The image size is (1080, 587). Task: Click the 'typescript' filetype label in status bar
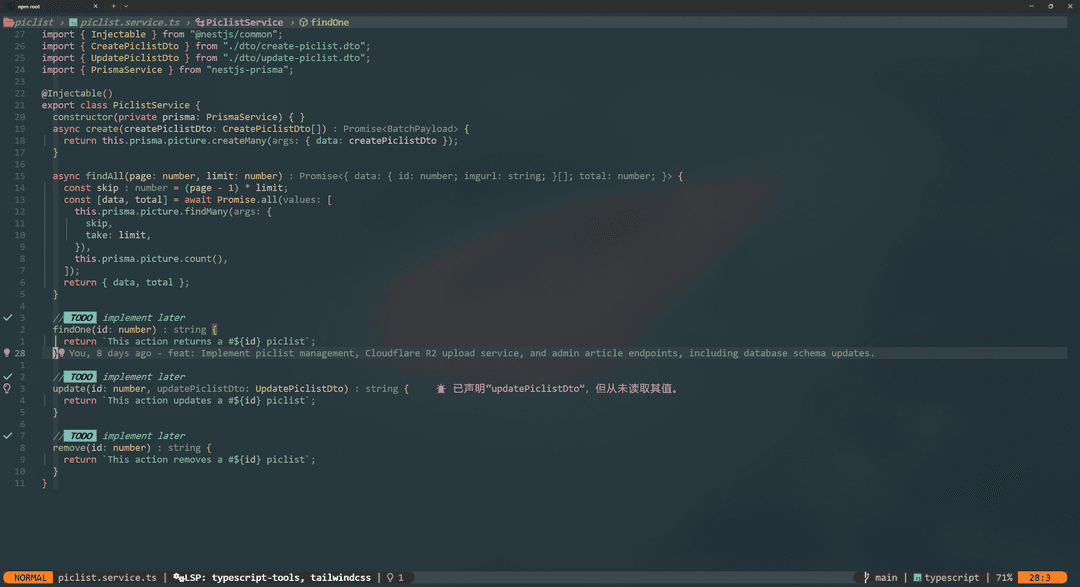[x=951, y=577]
